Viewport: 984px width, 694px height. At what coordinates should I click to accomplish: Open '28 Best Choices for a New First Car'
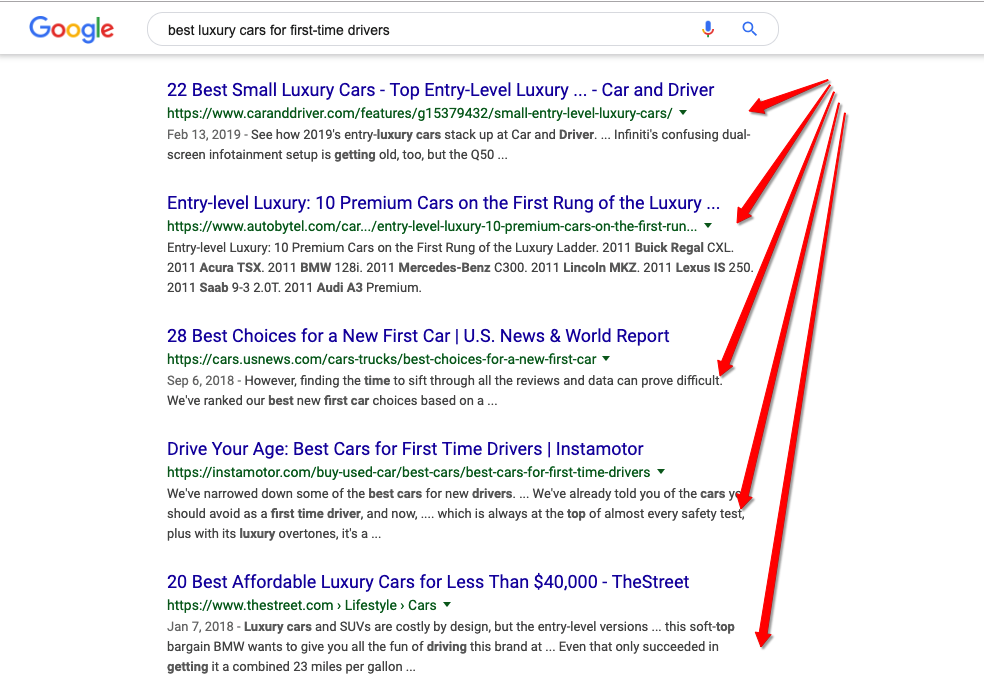pyautogui.click(x=418, y=336)
